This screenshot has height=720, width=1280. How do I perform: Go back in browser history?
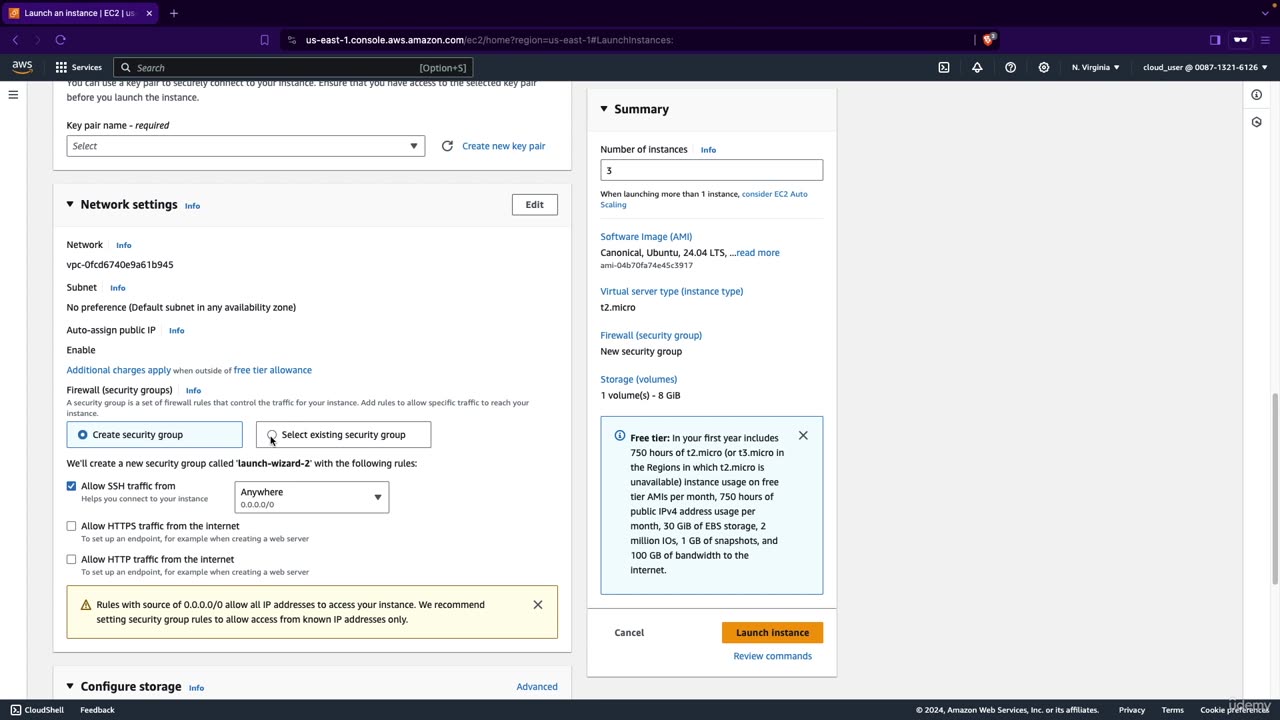(15, 40)
